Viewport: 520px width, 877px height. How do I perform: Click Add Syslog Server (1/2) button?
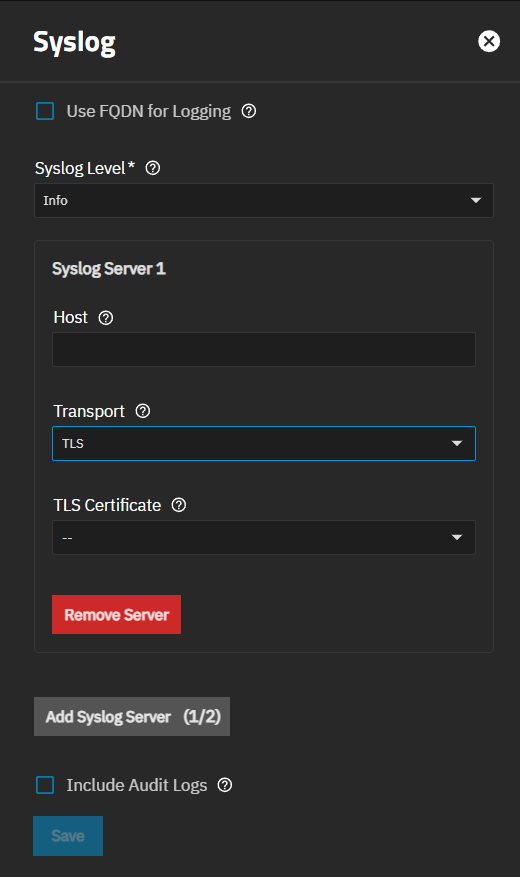click(132, 716)
